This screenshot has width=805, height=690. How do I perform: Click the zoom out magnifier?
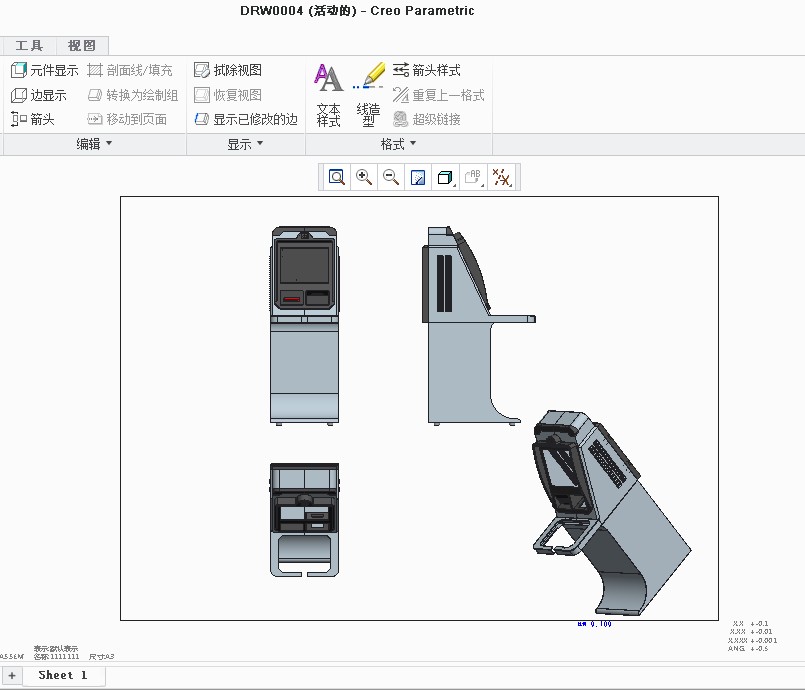click(x=391, y=178)
